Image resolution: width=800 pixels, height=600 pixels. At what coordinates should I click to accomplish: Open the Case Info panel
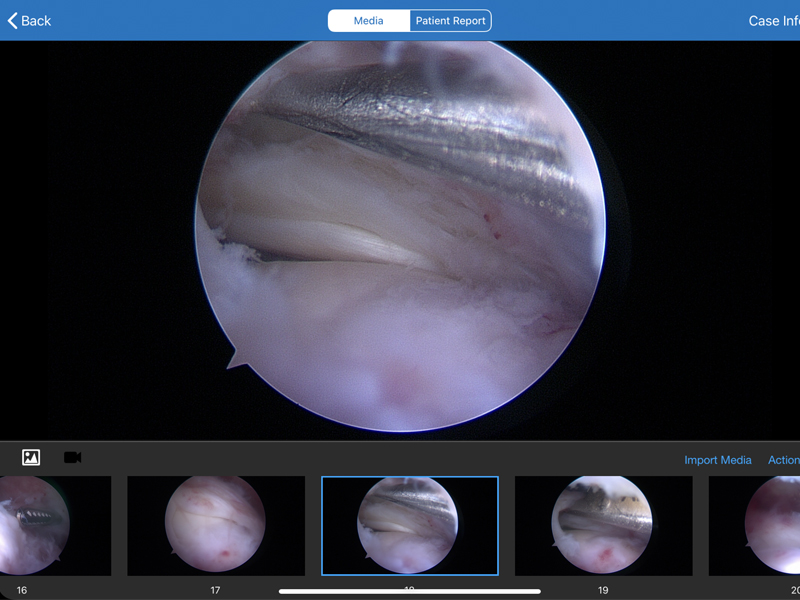[x=773, y=21]
